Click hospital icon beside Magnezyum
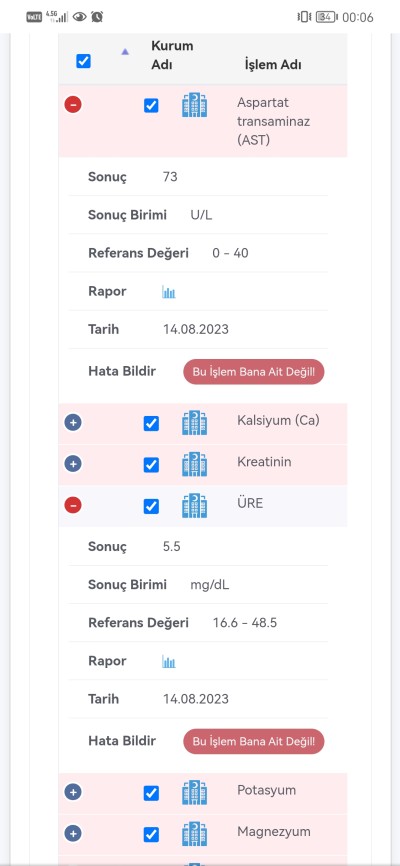 (x=194, y=834)
